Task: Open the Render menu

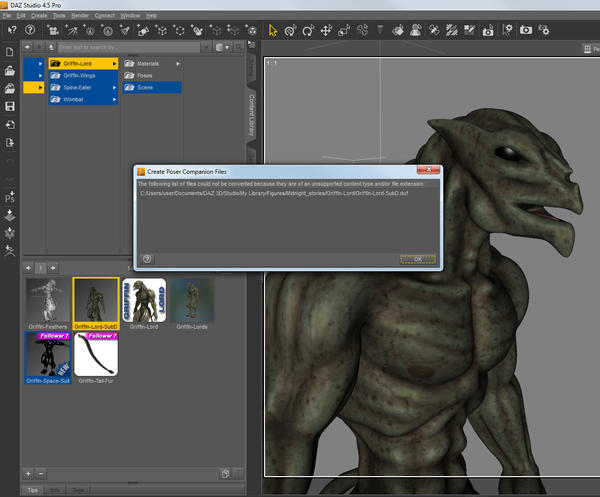Action: click(80, 16)
